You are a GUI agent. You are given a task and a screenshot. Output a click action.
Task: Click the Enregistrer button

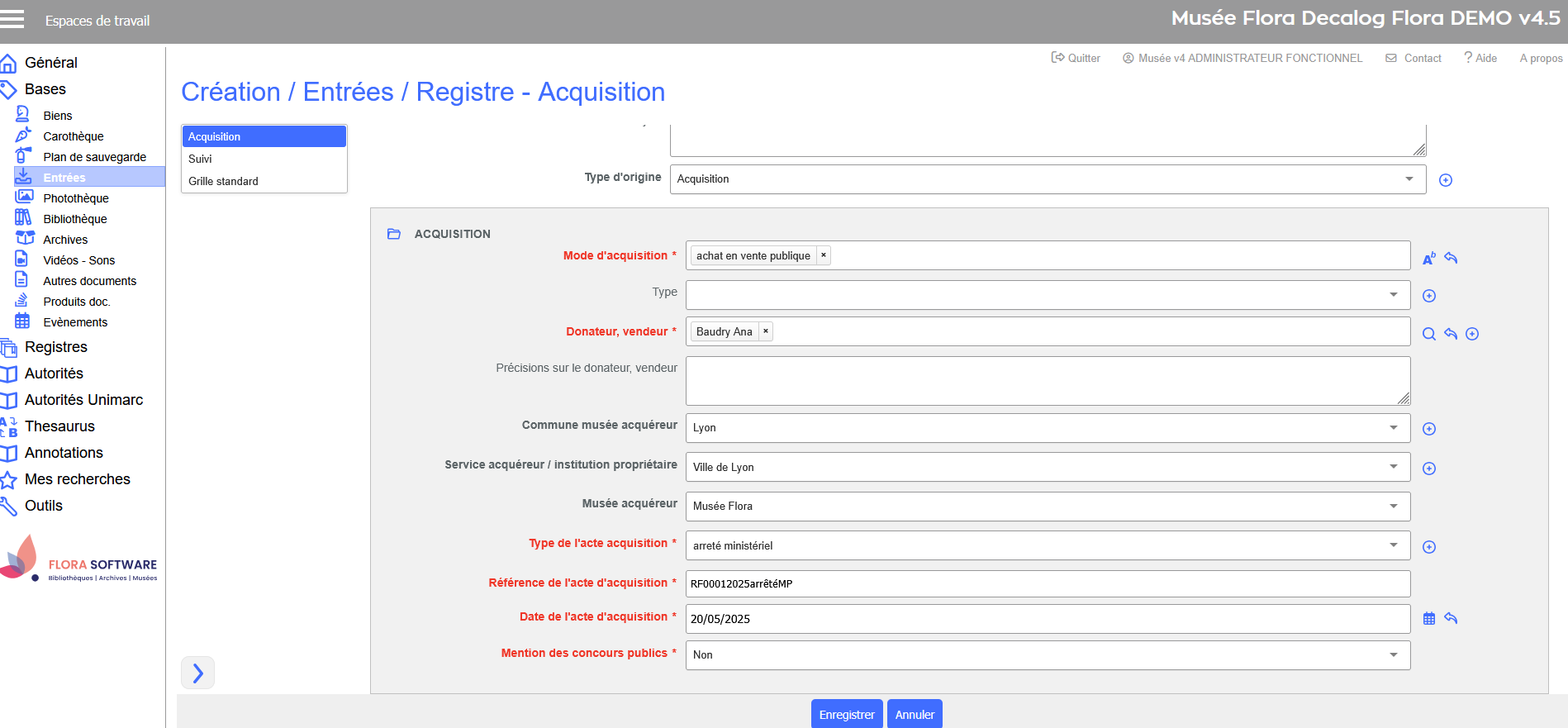[x=847, y=715]
